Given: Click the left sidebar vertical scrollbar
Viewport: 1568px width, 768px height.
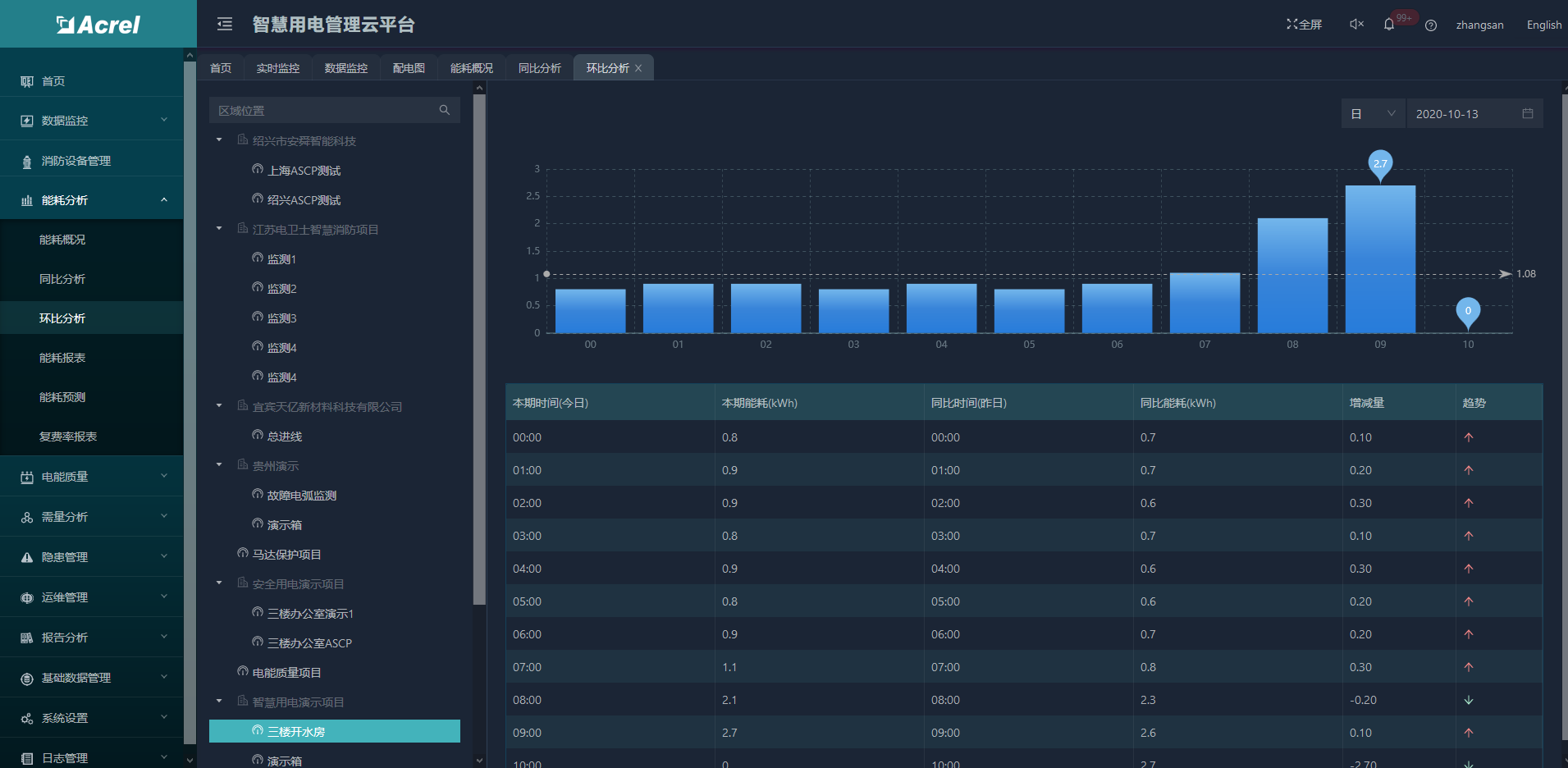Looking at the screenshot, I should [190, 402].
